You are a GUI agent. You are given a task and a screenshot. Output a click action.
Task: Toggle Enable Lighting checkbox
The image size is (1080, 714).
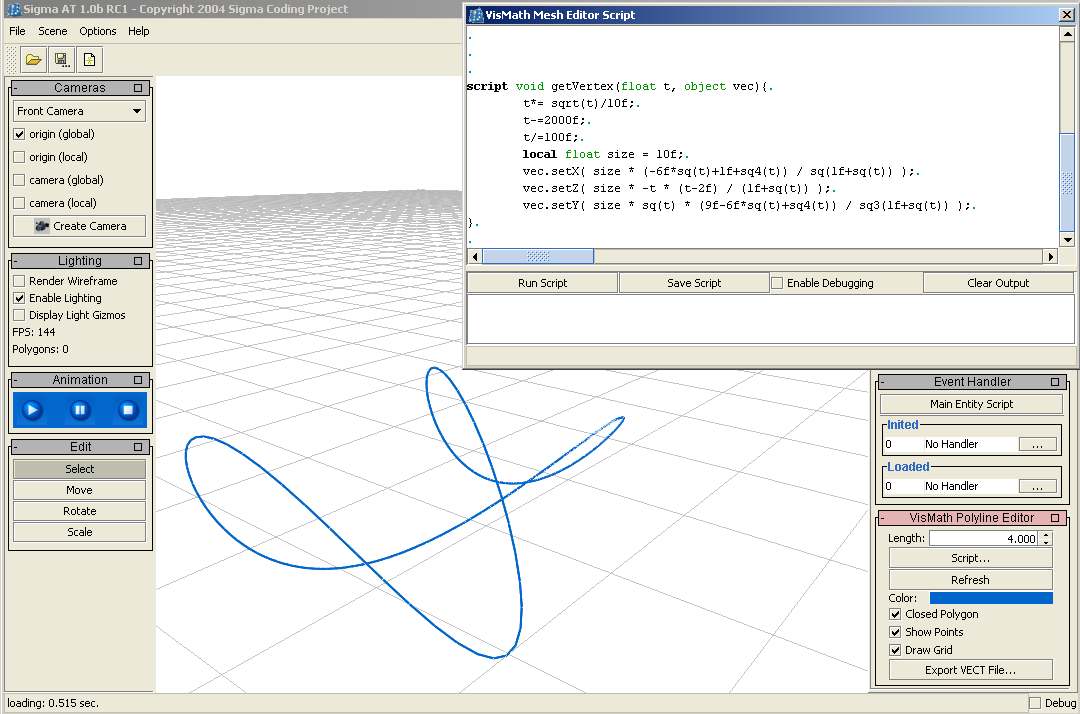click(x=19, y=298)
